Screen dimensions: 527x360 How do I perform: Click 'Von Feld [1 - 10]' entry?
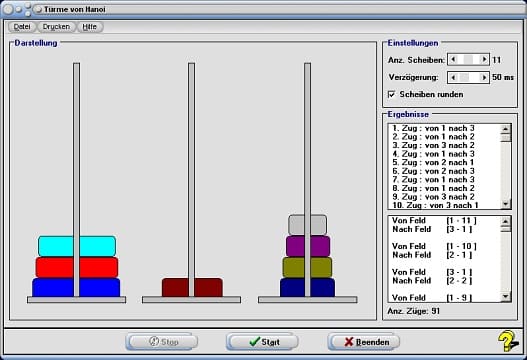coord(434,246)
